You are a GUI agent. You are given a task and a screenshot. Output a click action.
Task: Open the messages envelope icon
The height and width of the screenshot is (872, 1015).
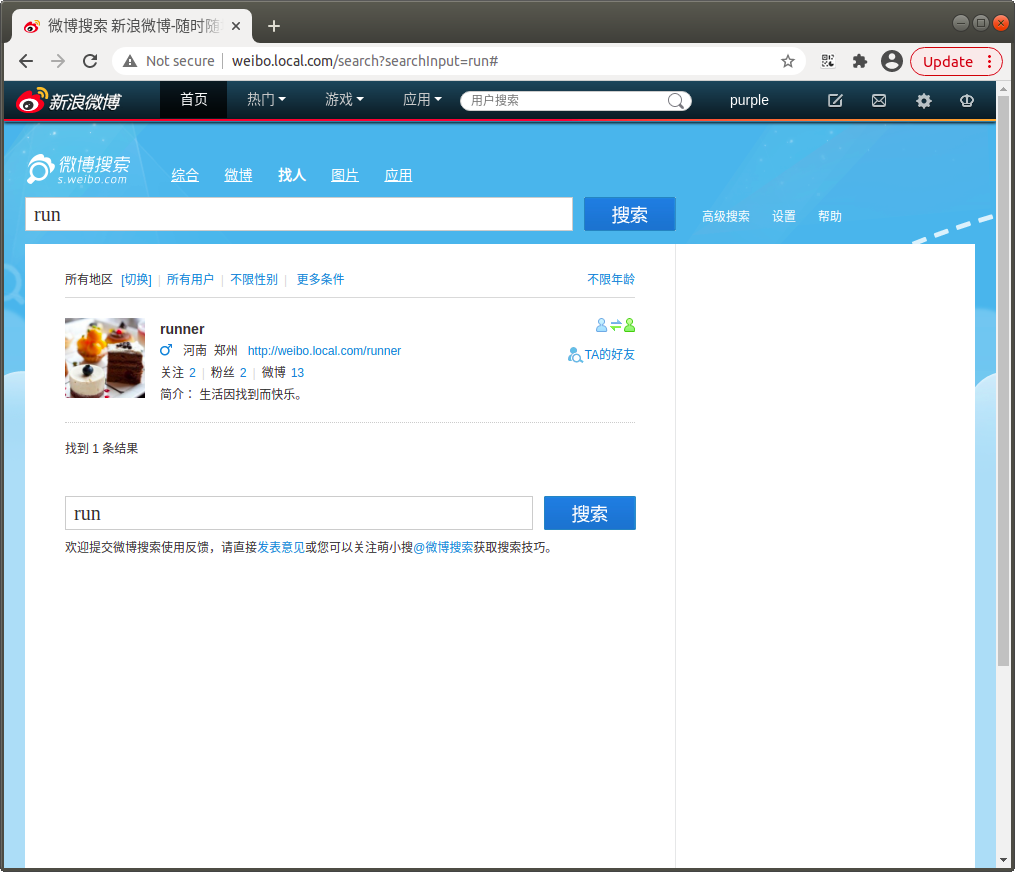click(878, 100)
